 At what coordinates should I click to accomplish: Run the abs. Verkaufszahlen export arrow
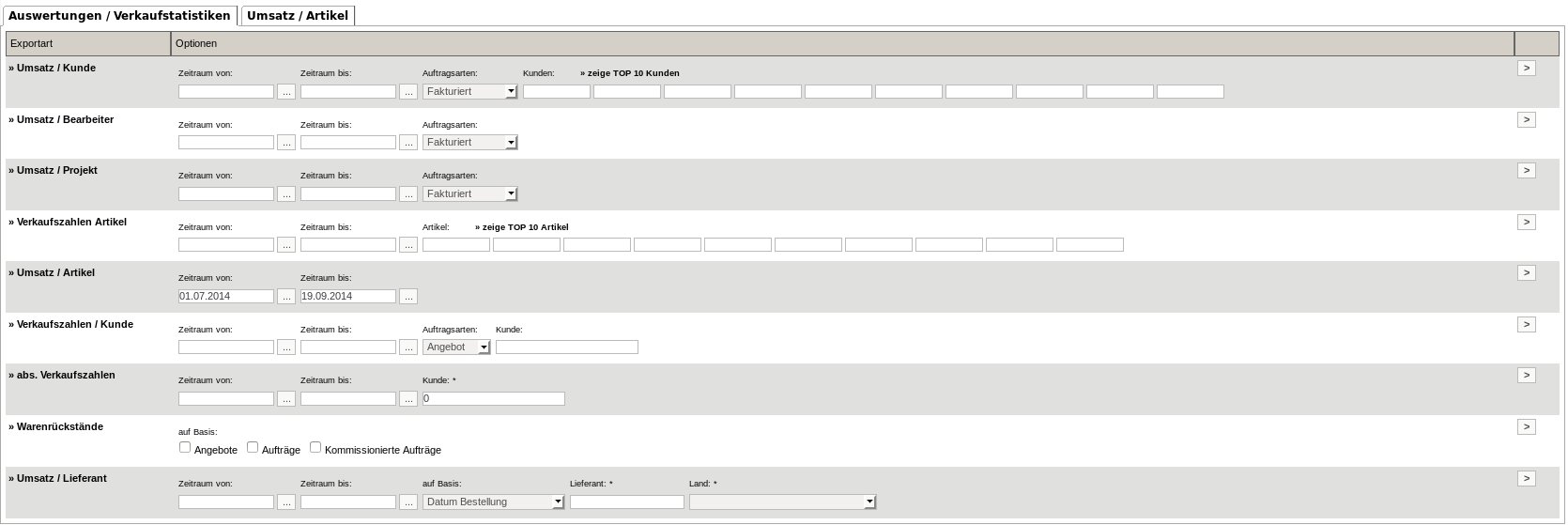(1527, 375)
